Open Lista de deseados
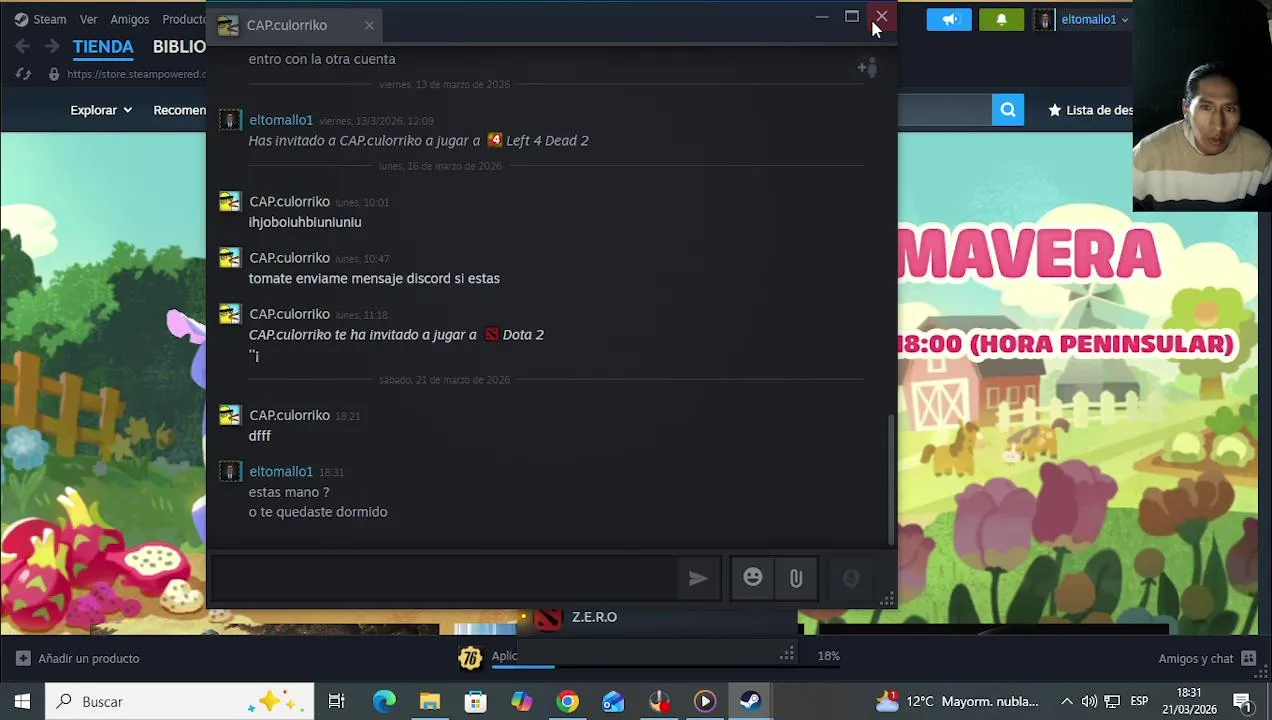Screen dimensions: 1272x720 pyautogui.click(x=1090, y=110)
